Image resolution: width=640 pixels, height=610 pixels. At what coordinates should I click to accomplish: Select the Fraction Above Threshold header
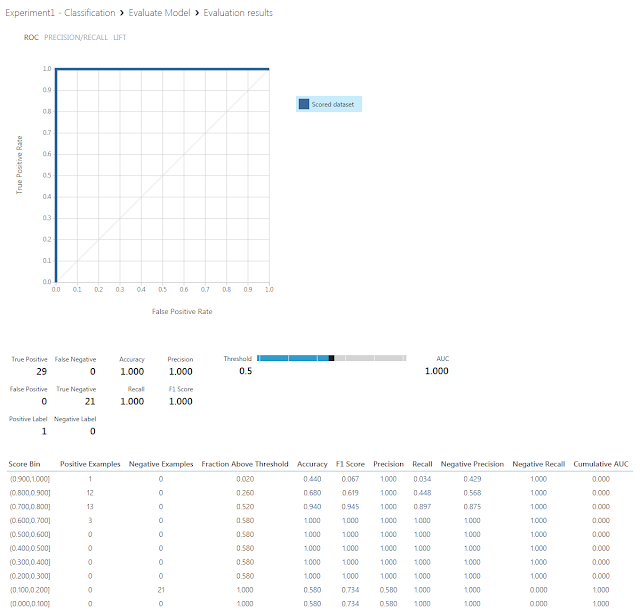click(245, 464)
